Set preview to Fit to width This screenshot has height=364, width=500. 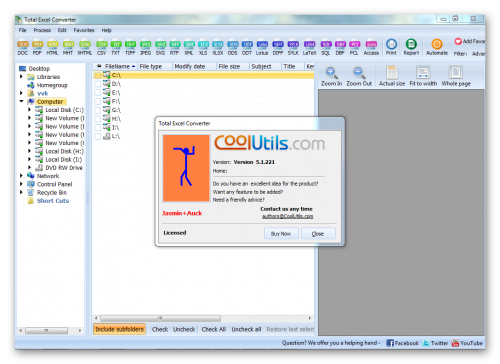423,76
